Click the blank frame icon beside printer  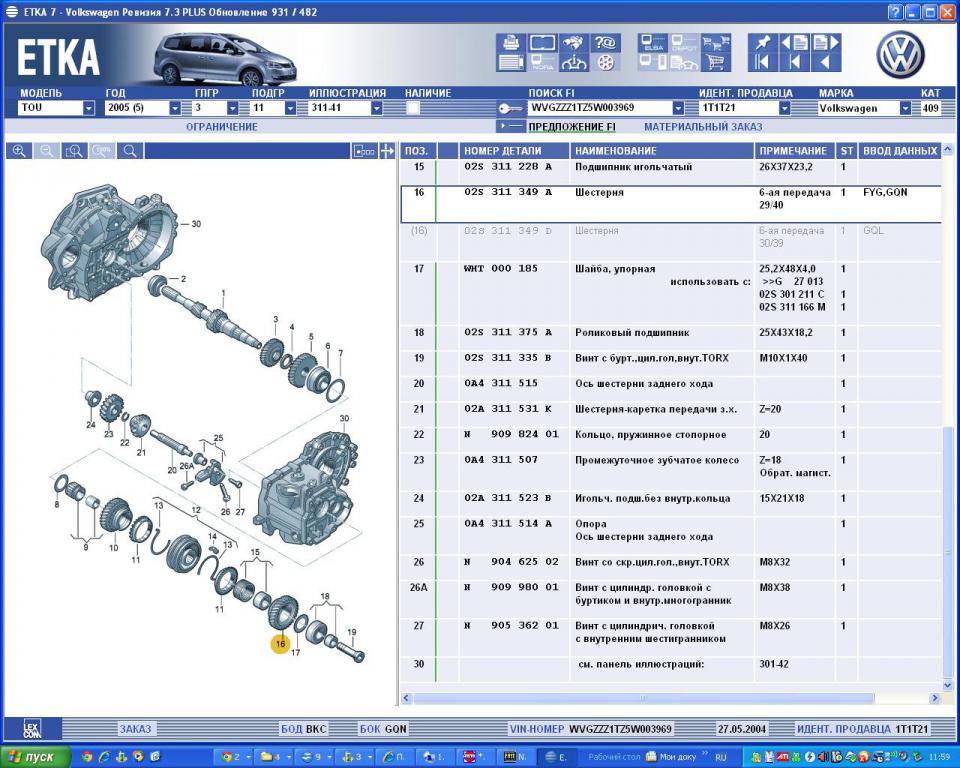tap(542, 42)
